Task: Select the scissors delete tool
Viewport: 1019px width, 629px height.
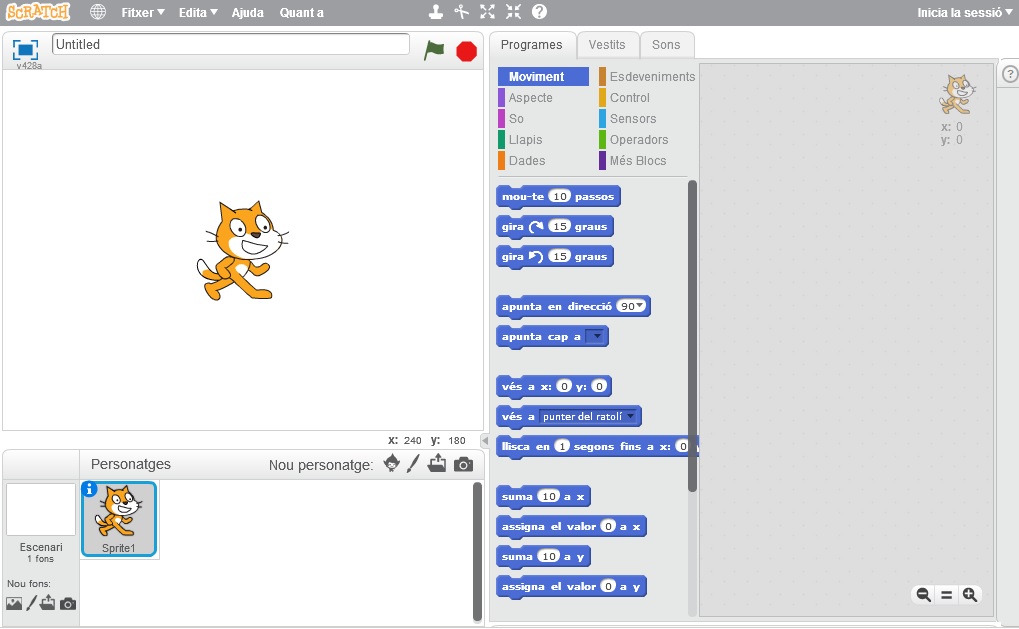Action: point(461,12)
